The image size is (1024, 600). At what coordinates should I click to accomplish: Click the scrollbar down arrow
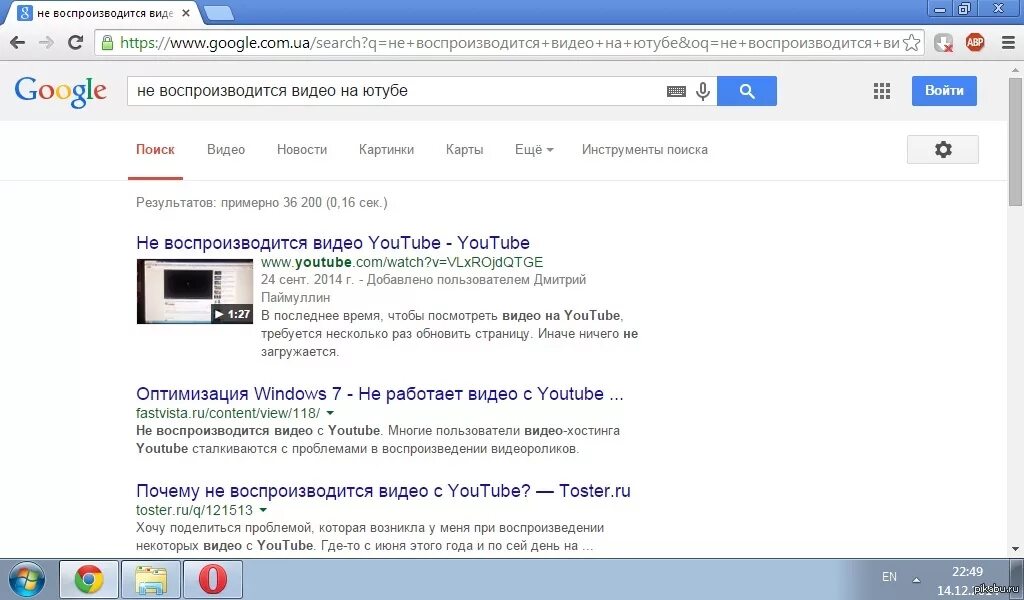click(1016, 549)
